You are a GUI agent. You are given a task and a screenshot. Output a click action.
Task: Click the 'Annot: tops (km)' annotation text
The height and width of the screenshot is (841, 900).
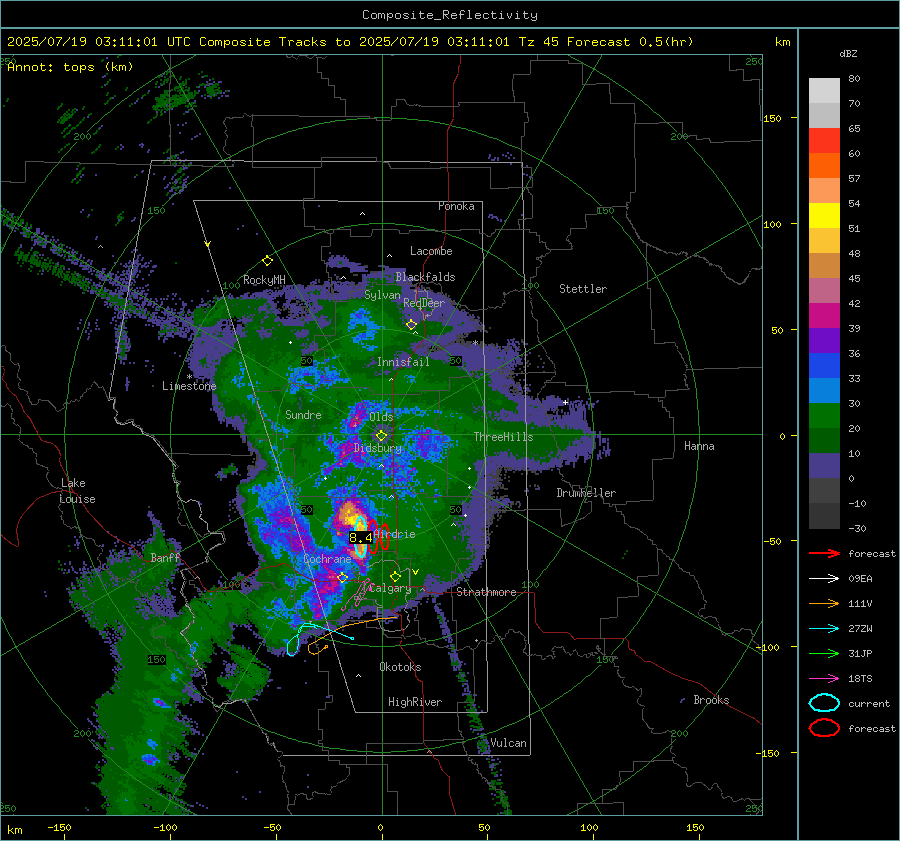coord(70,67)
